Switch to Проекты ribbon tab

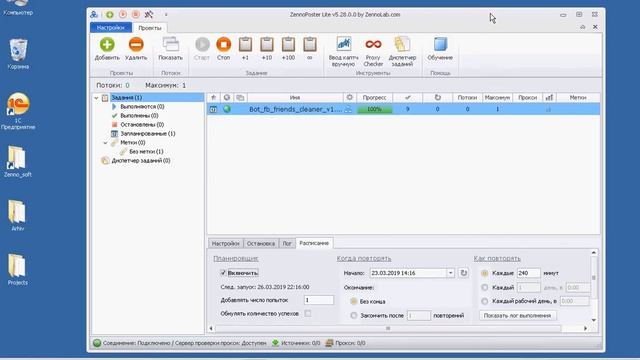[150, 28]
